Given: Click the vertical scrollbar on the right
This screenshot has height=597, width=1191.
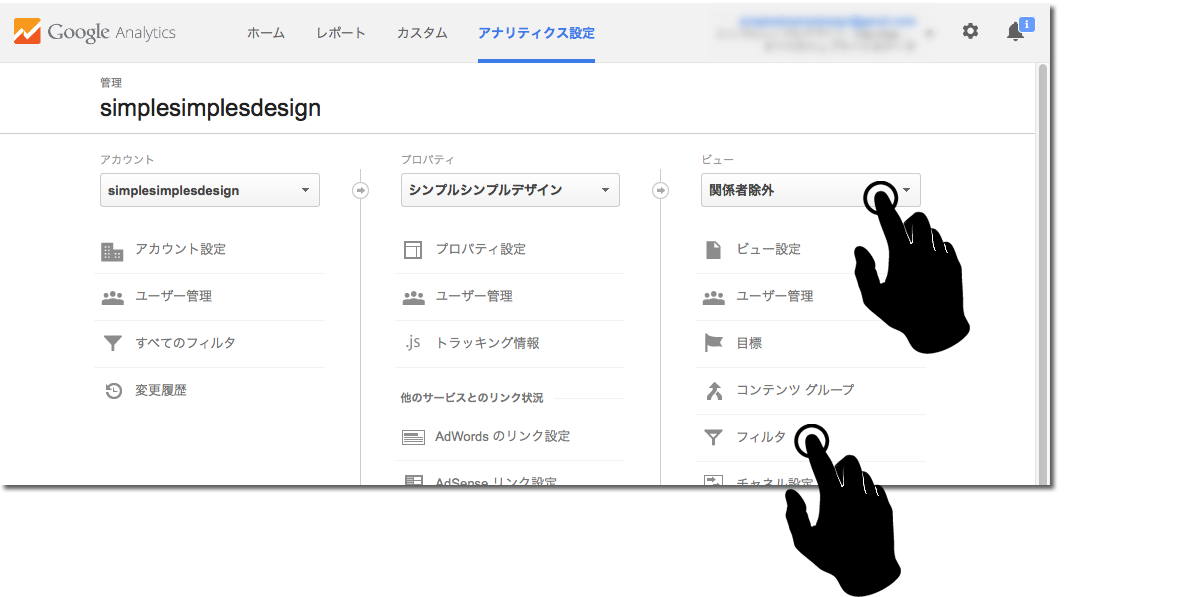Looking at the screenshot, I should pyautogui.click(x=1042, y=270).
